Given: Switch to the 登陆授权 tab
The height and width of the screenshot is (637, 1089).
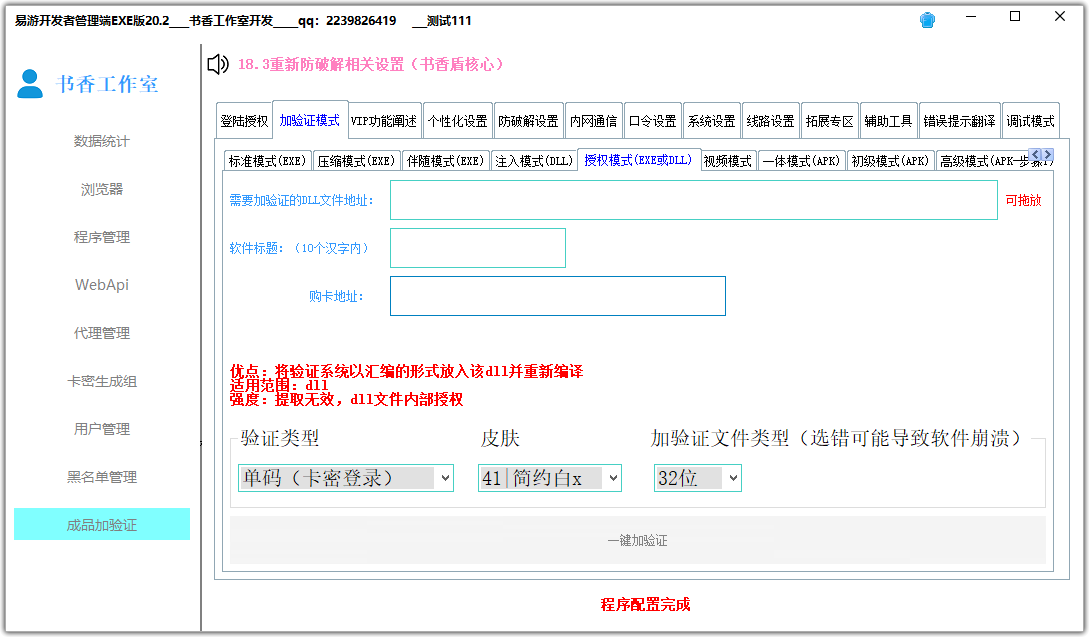Looking at the screenshot, I should click(x=245, y=119).
